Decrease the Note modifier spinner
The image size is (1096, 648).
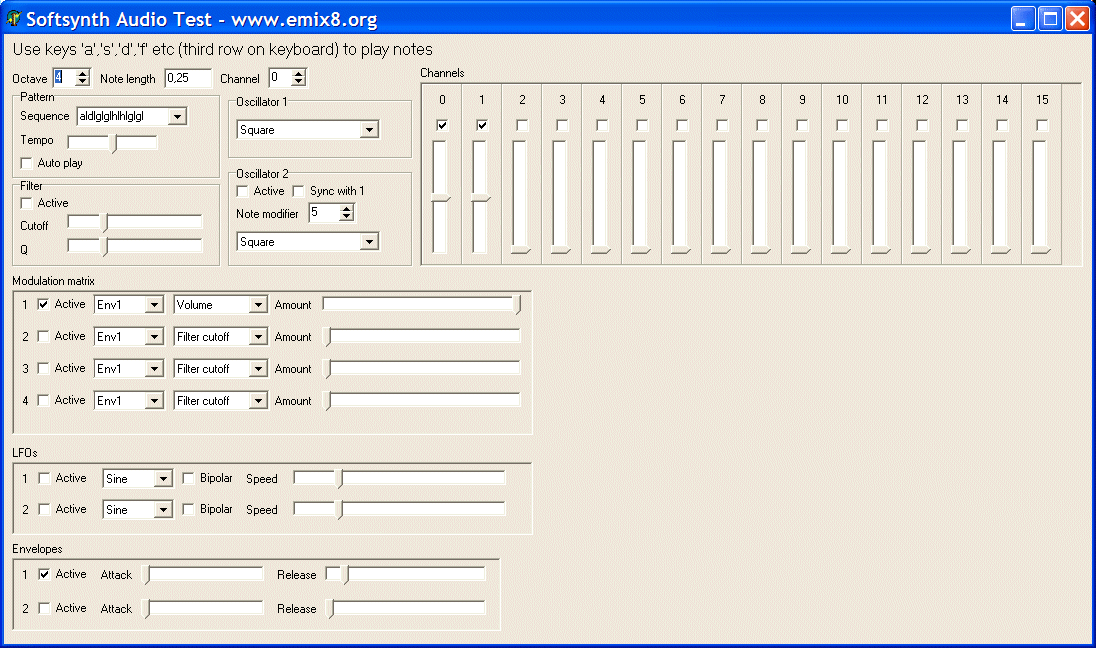(x=347, y=217)
